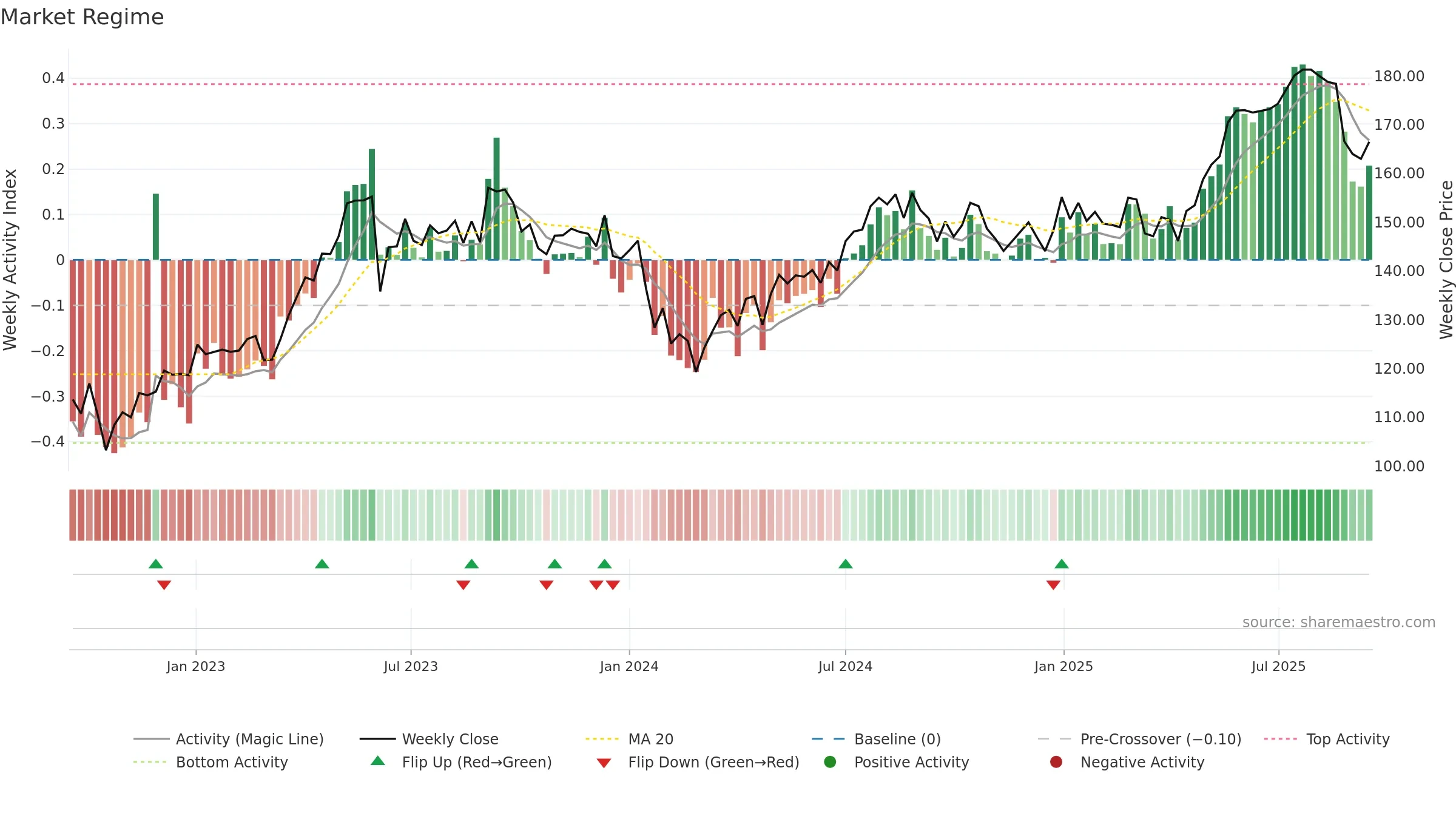This screenshot has width=1456, height=819.
Task: Click the 0.4 activity axis label
Action: (53, 78)
